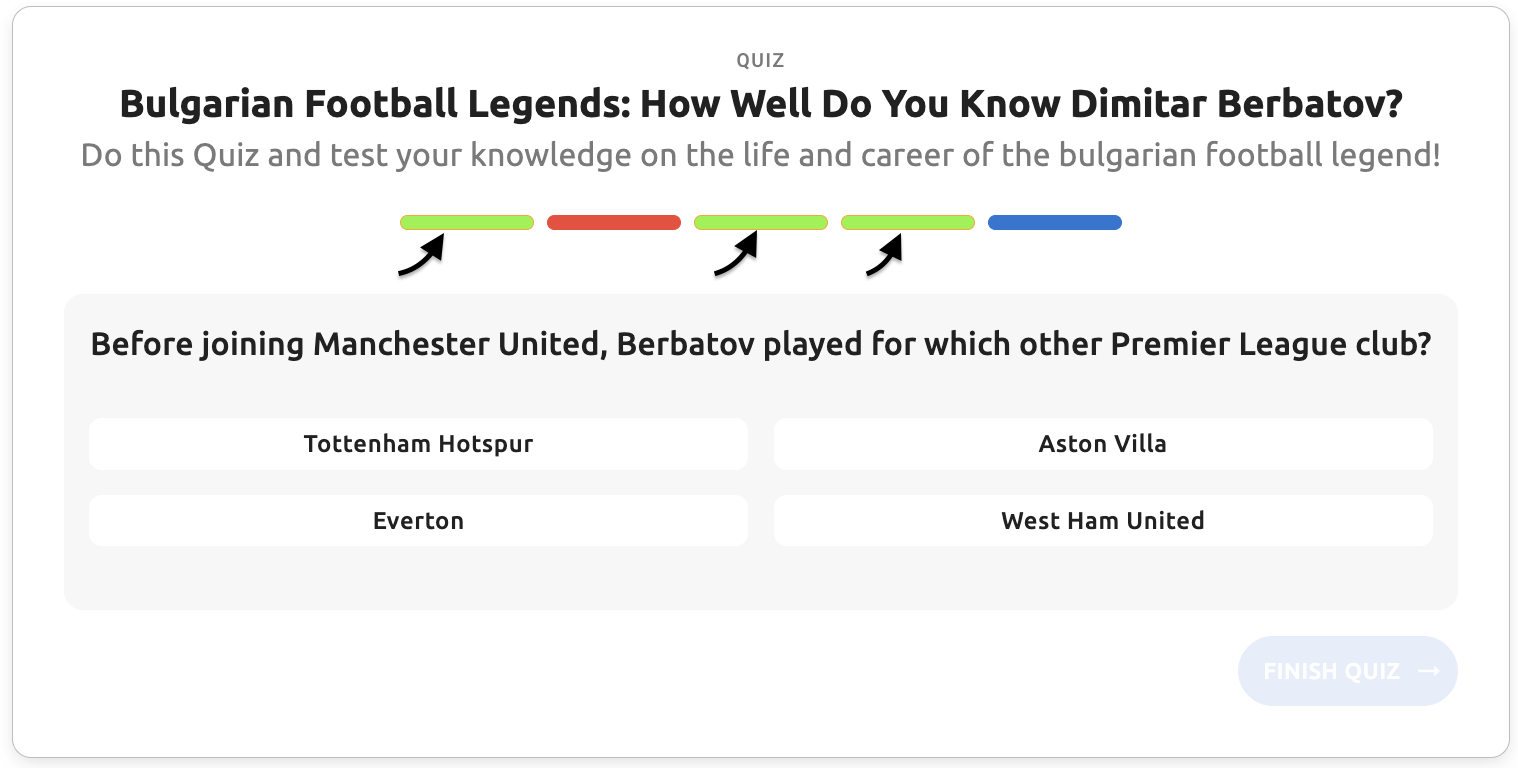Click the arrow below the fourth progress segment
1518x768 pixels.
point(885,256)
